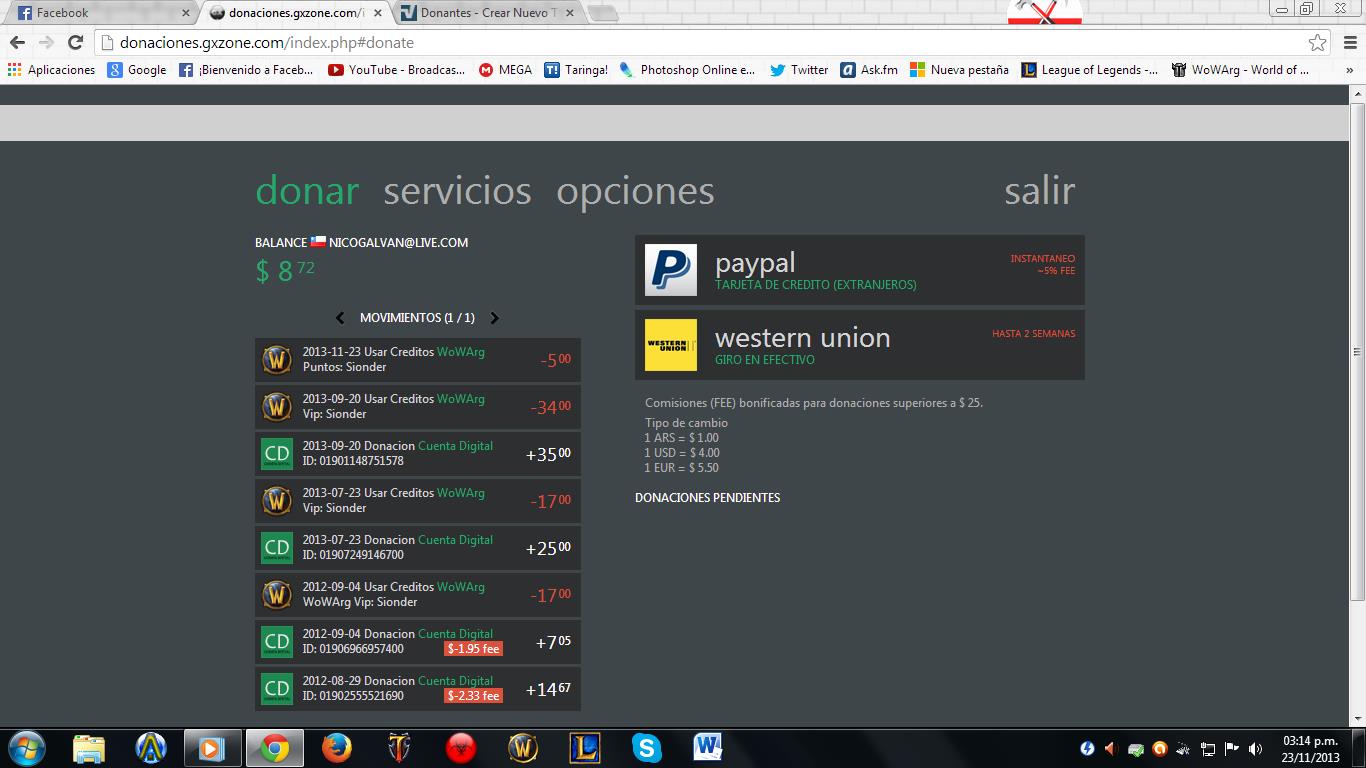The height and width of the screenshot is (768, 1366).
Task: Click the PayPal logo icon
Action: 670,270
